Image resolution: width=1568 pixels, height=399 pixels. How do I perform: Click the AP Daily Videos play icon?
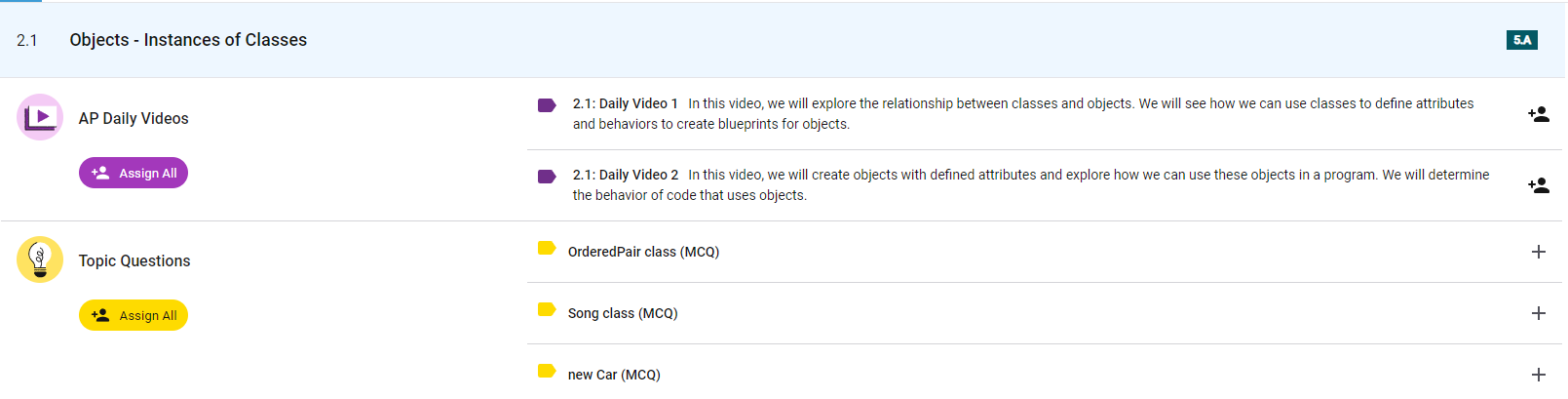[x=40, y=117]
